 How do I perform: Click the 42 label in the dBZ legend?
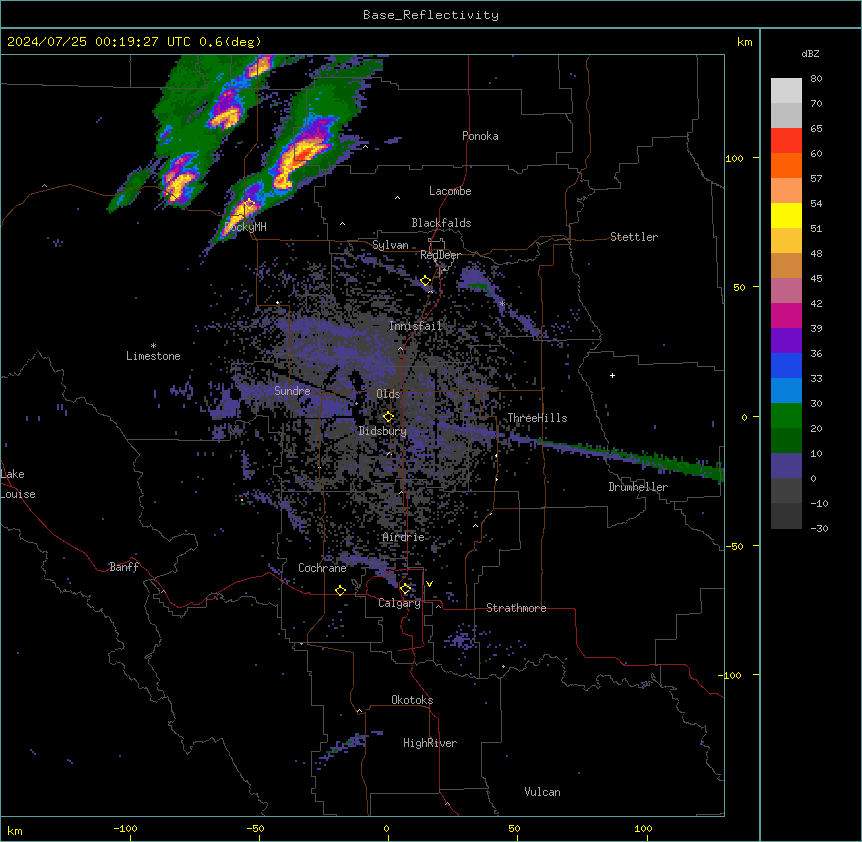pos(816,303)
